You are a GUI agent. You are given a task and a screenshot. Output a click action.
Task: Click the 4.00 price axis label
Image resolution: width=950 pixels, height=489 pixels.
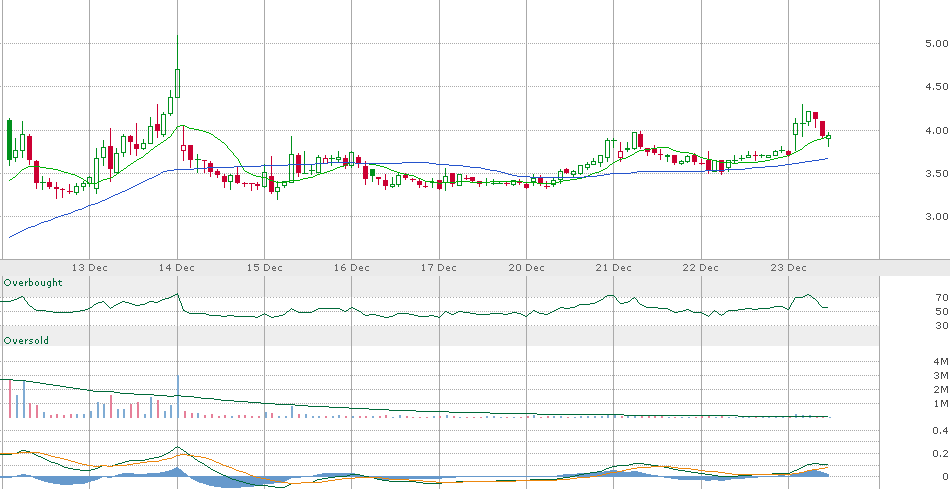937,130
